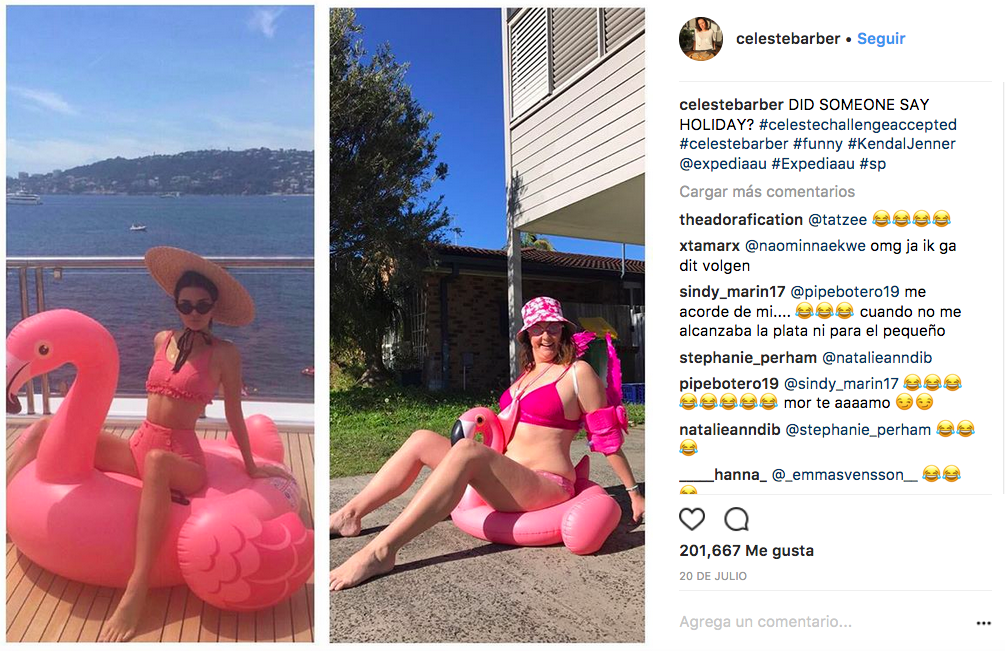Click the left photo with the straw hat
This screenshot has width=1005, height=651.
coord(160,324)
